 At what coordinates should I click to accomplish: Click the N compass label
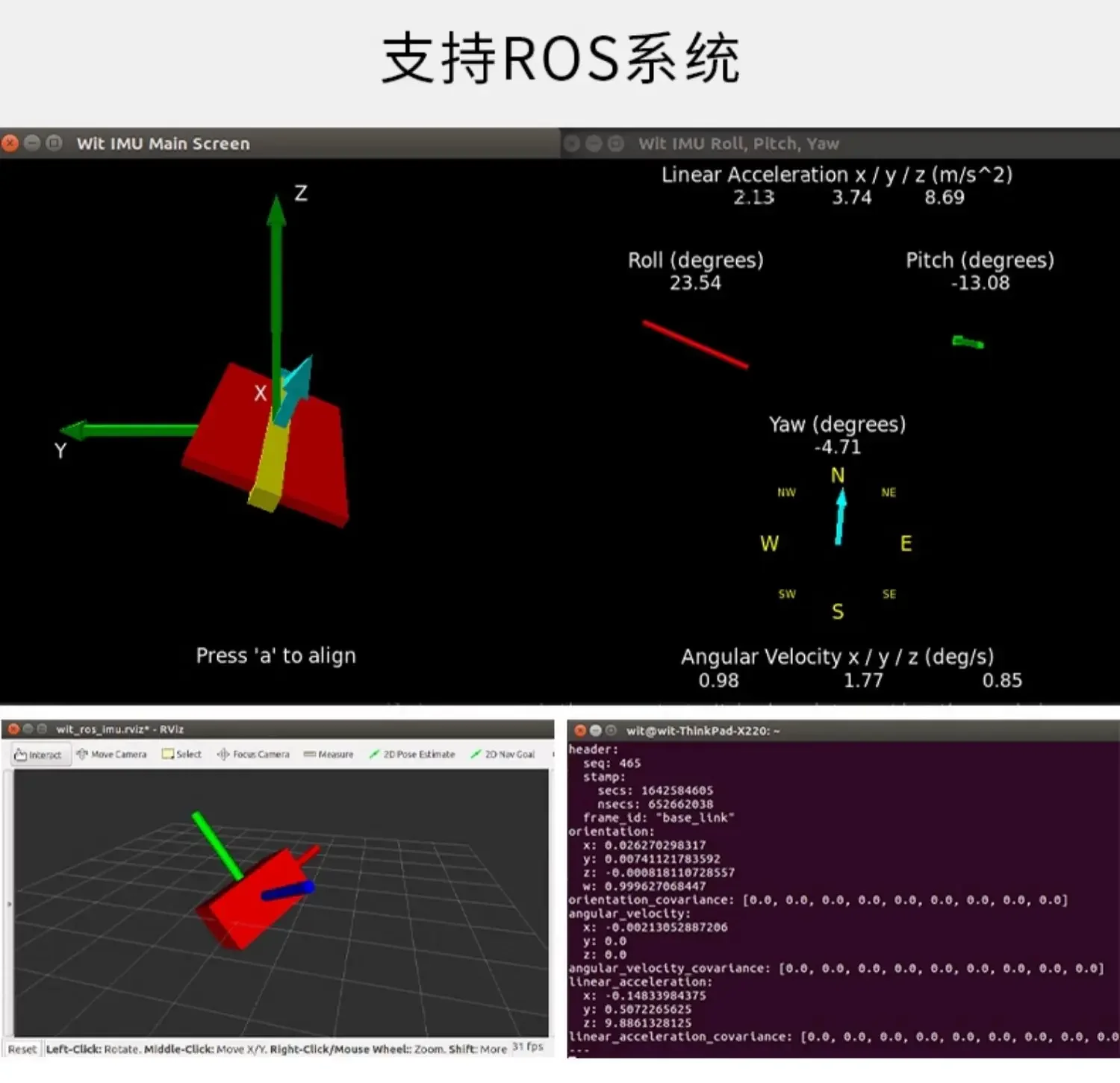coord(838,475)
